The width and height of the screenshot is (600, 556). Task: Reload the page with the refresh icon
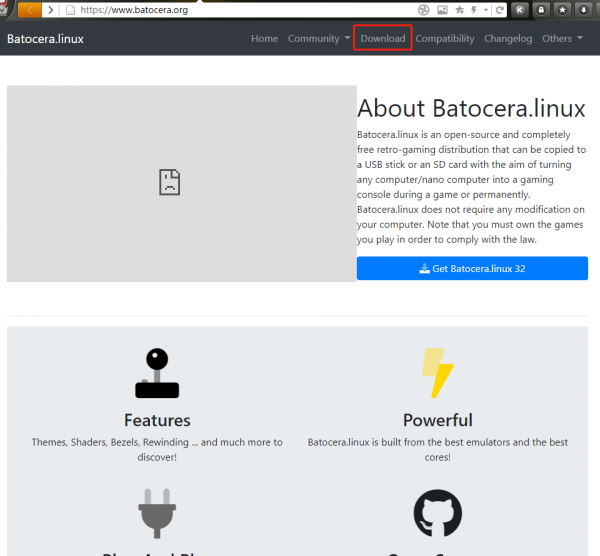pos(497,9)
